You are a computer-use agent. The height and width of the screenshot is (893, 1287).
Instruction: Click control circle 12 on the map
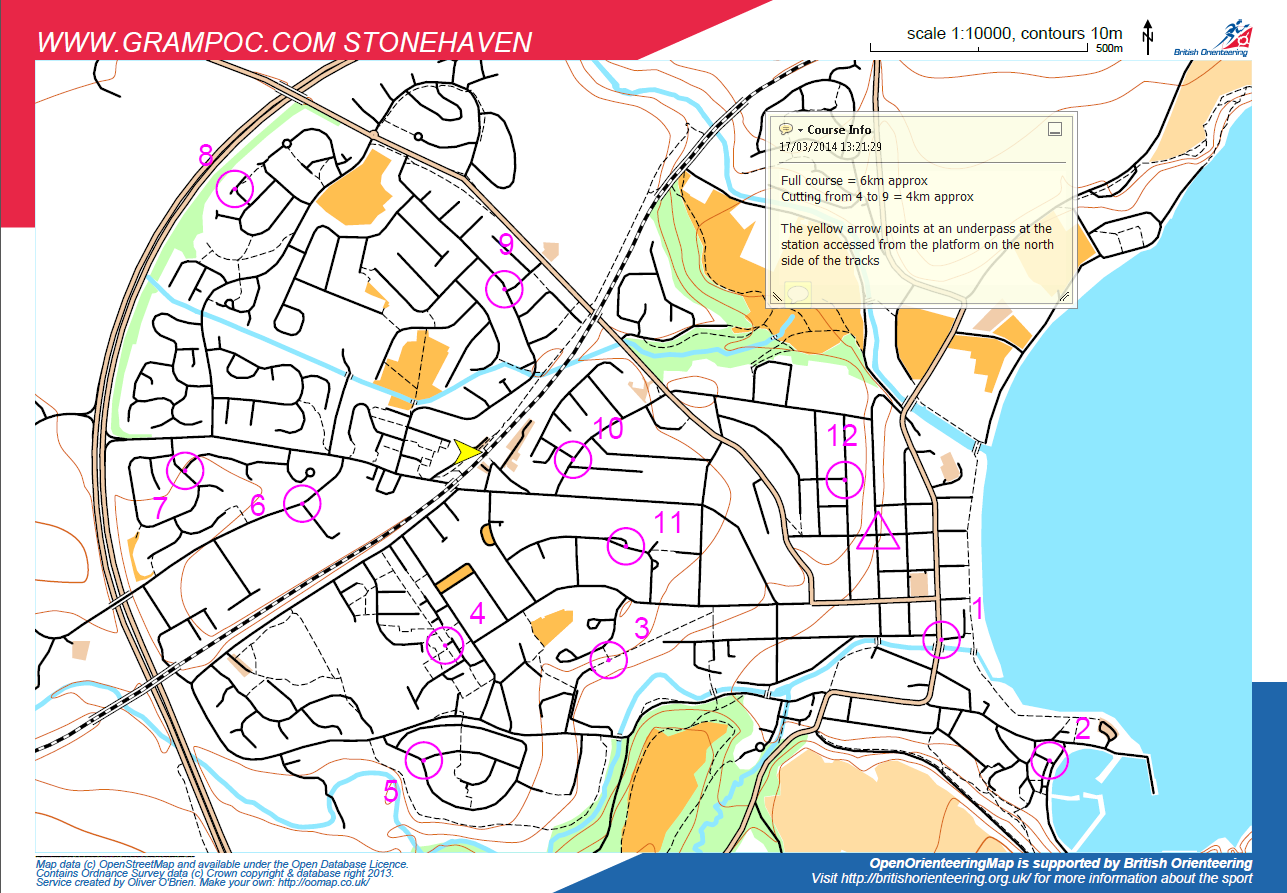click(x=845, y=480)
